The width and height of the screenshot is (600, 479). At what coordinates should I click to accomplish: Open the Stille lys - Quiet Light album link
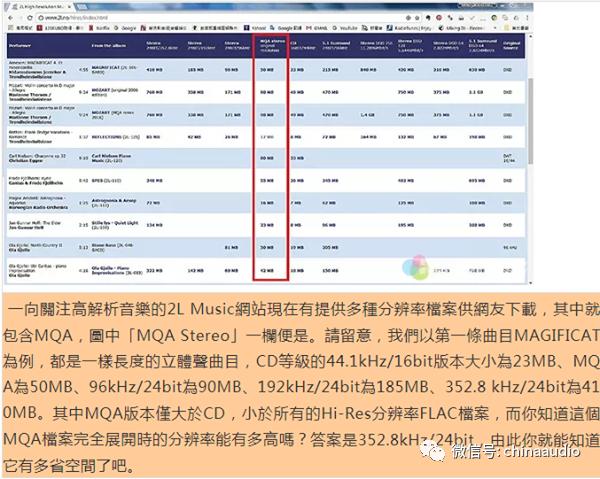(x=115, y=225)
